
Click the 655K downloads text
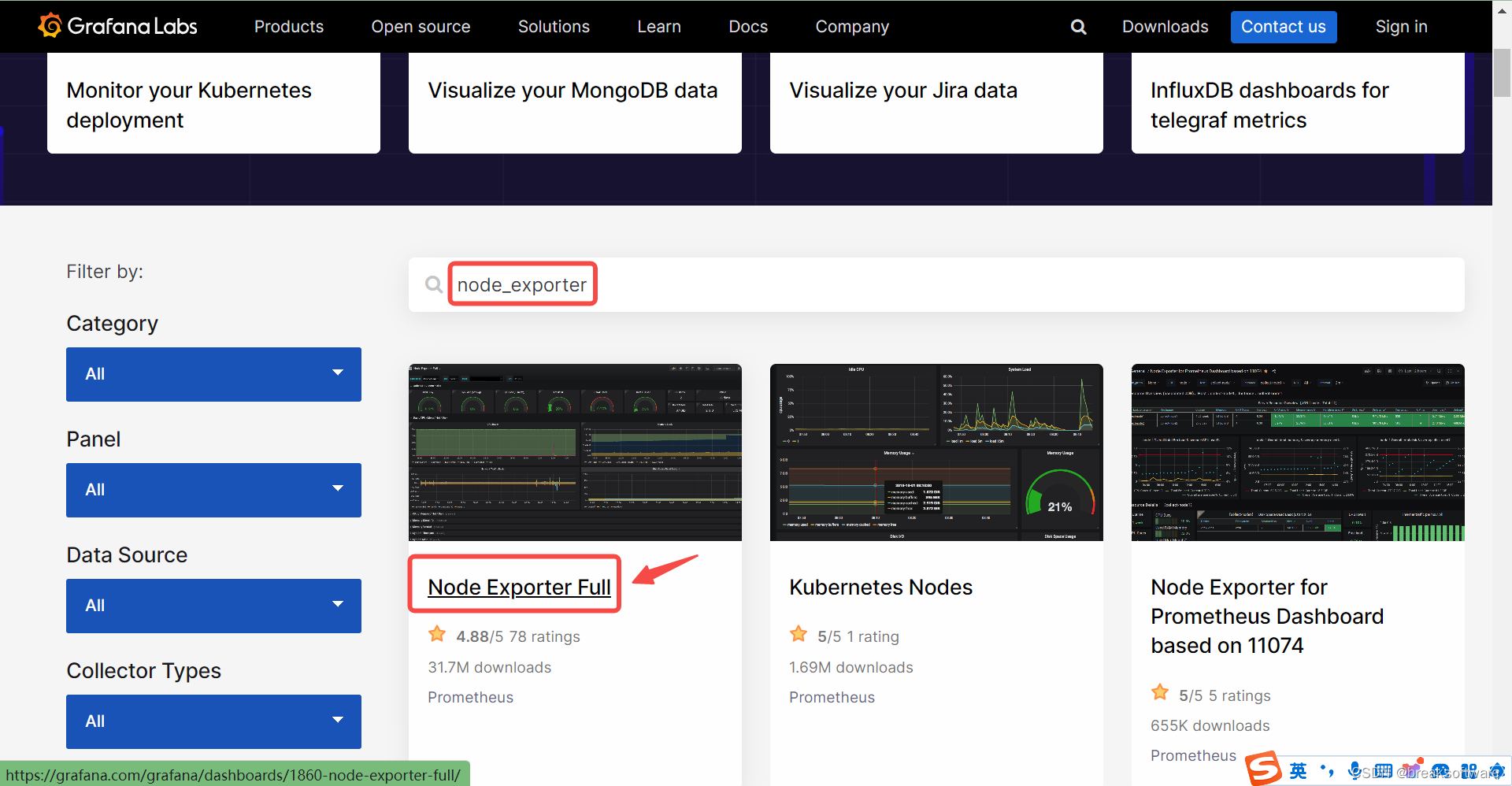click(x=1210, y=725)
